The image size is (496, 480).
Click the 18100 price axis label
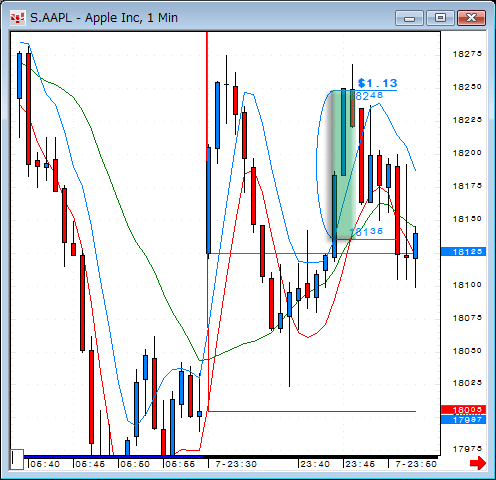click(x=467, y=285)
